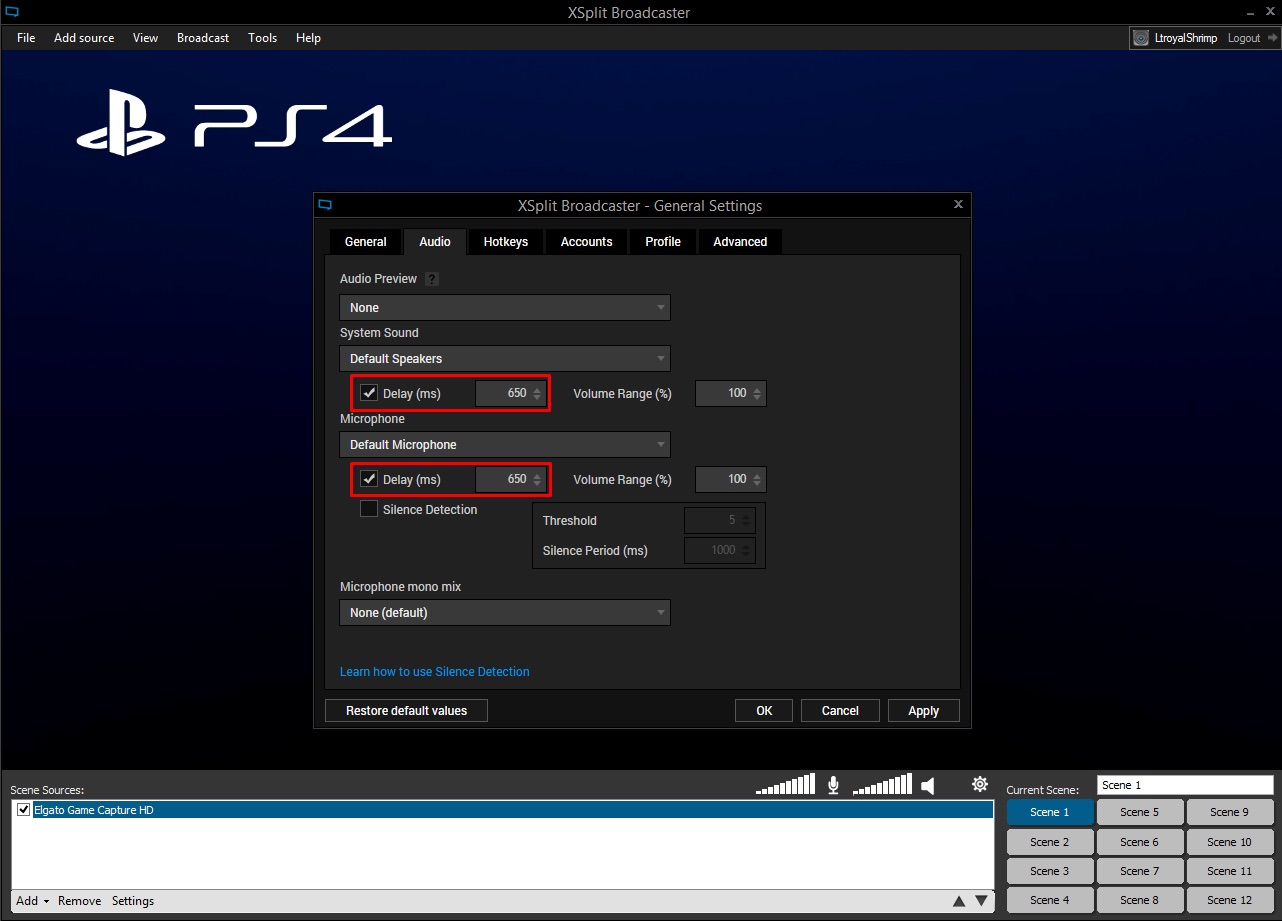Uncheck the Elgato Game Capture HD source
This screenshot has height=921, width=1282.
22,809
